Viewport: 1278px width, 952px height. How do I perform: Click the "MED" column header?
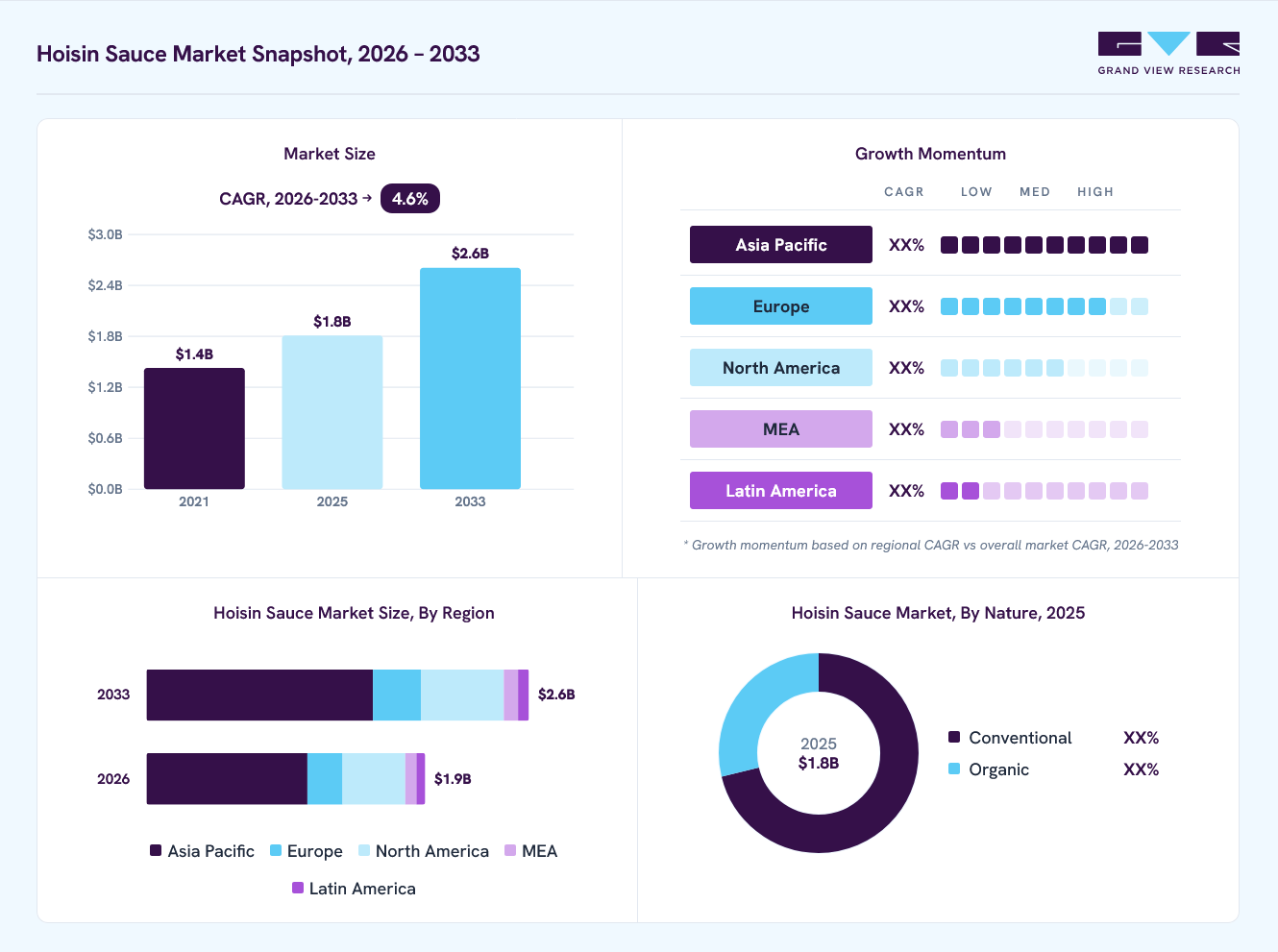pos(1035,192)
